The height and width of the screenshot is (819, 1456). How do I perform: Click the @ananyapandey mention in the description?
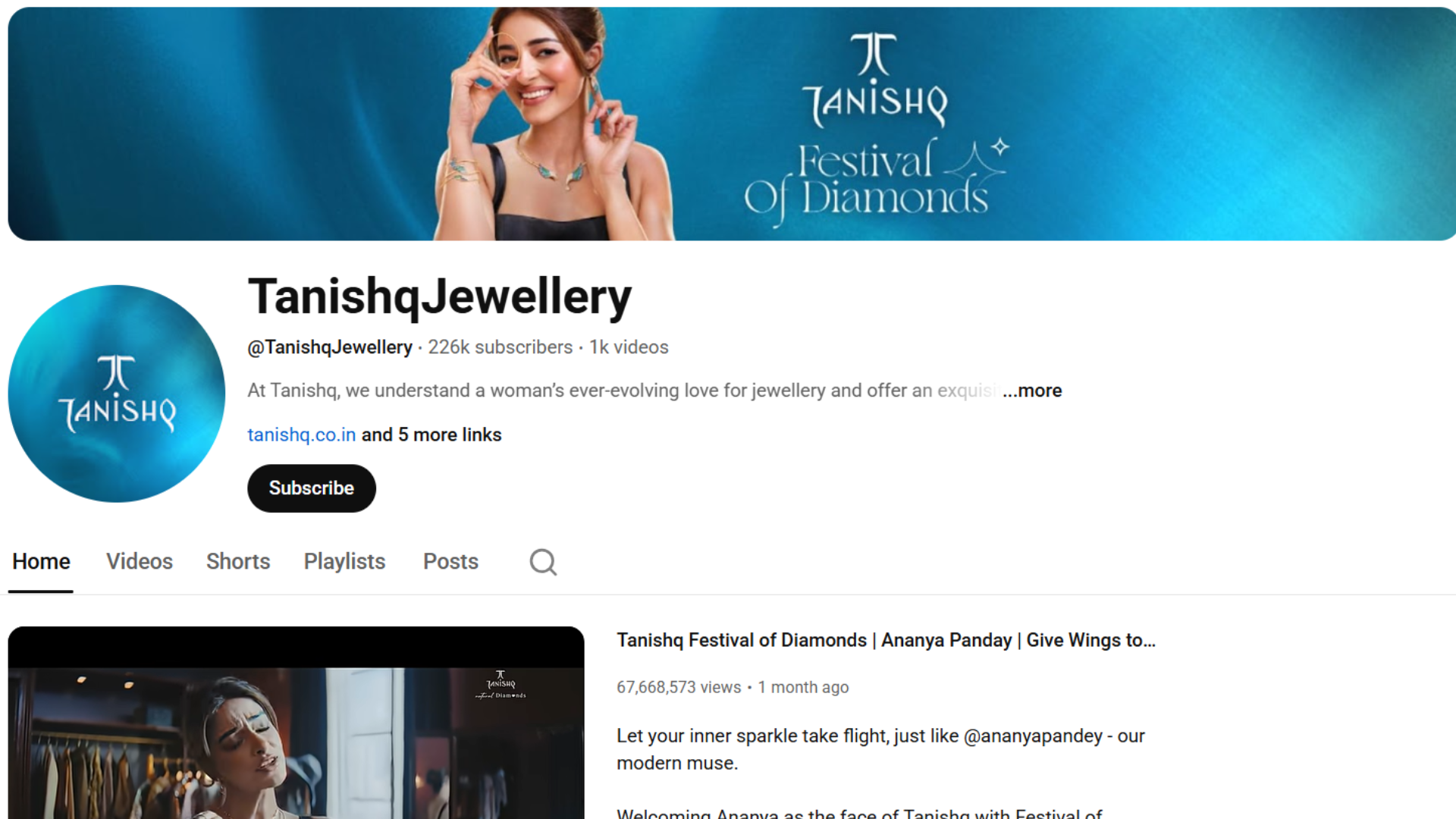(1033, 736)
